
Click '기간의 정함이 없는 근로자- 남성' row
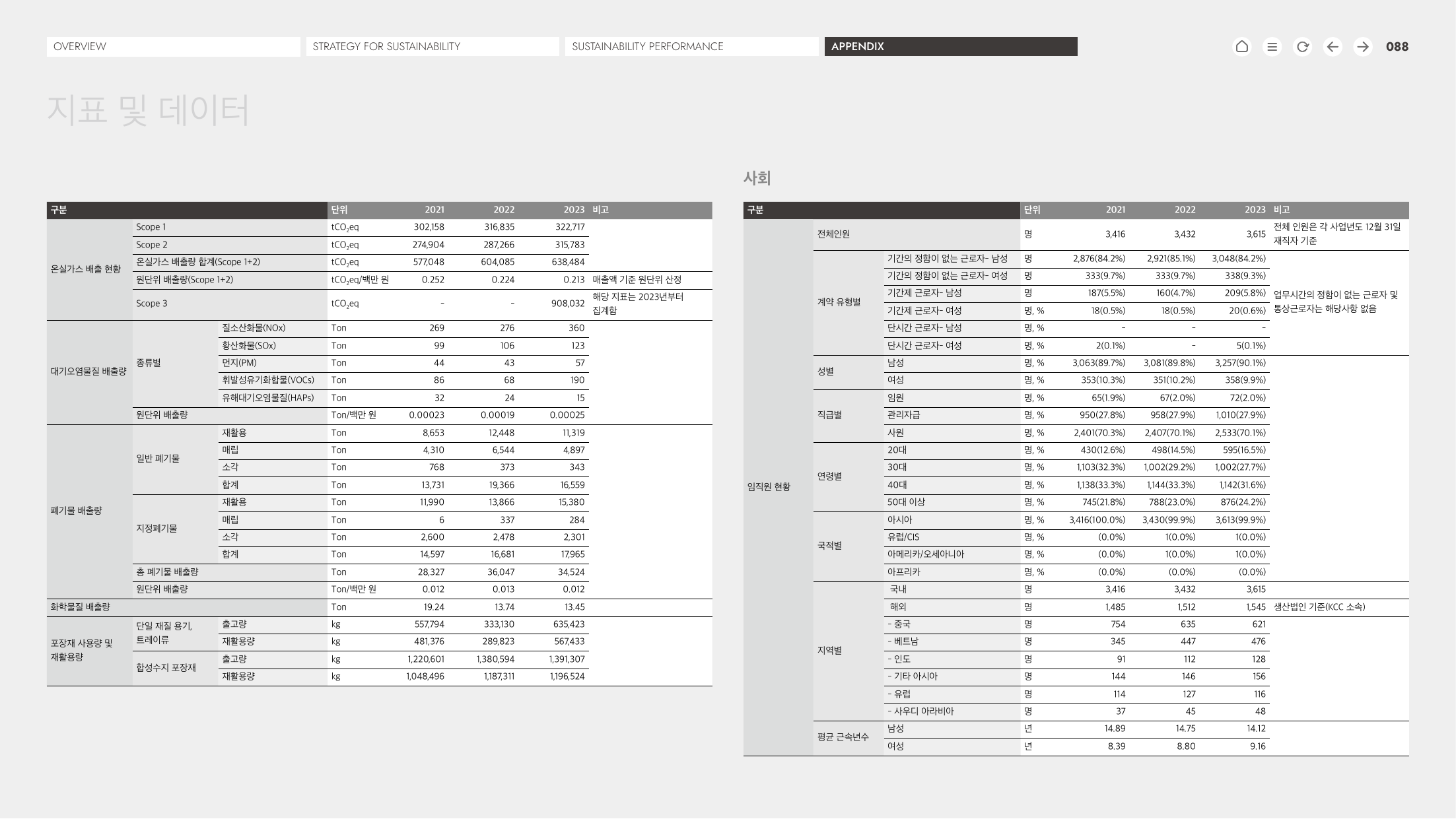(x=948, y=259)
